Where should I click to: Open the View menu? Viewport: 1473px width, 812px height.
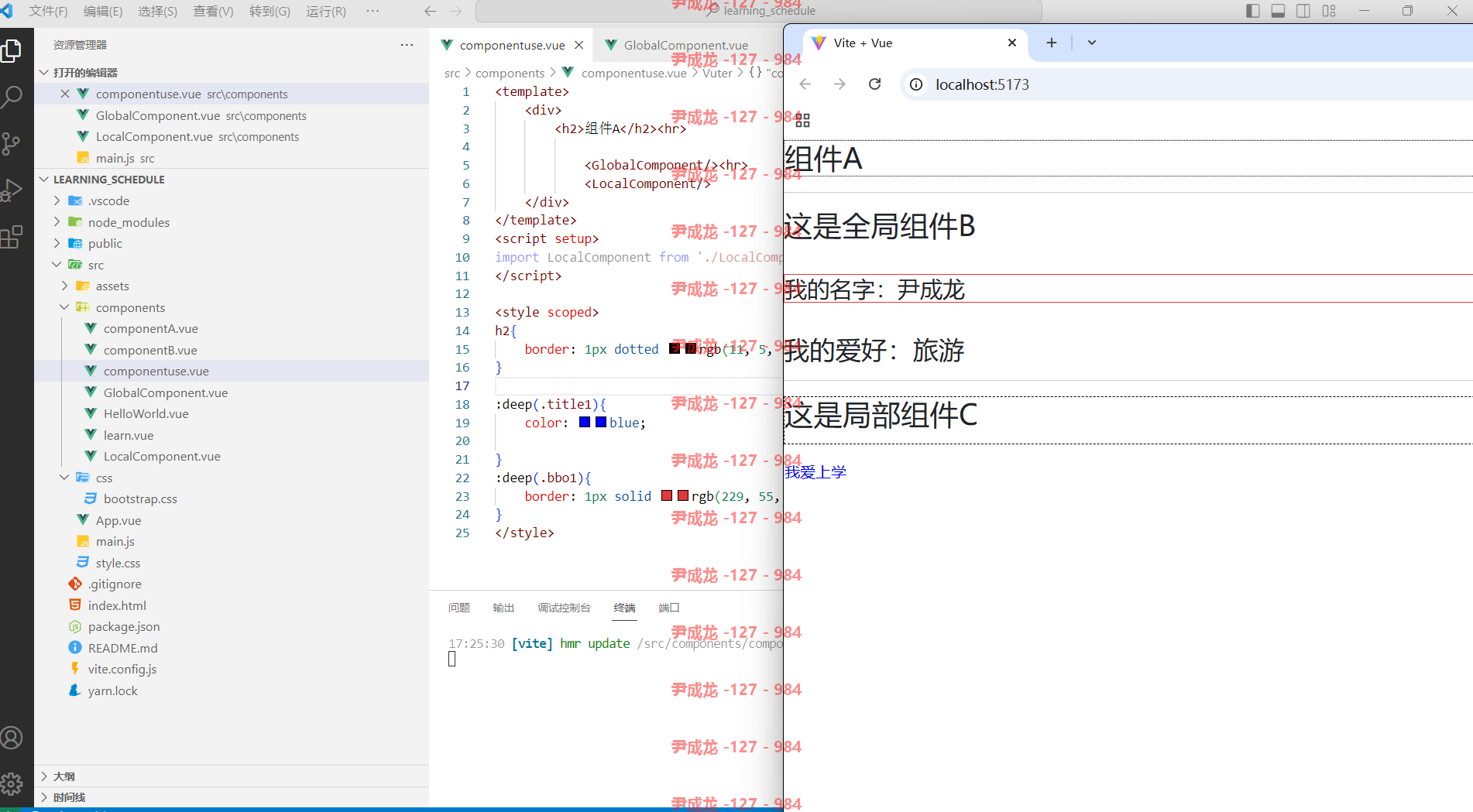coord(213,12)
